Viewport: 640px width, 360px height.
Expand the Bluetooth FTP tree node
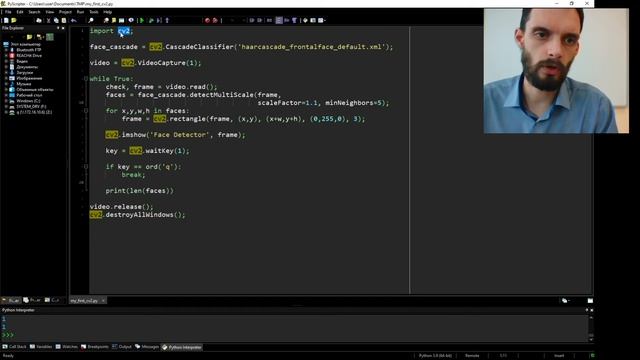pos(7,50)
